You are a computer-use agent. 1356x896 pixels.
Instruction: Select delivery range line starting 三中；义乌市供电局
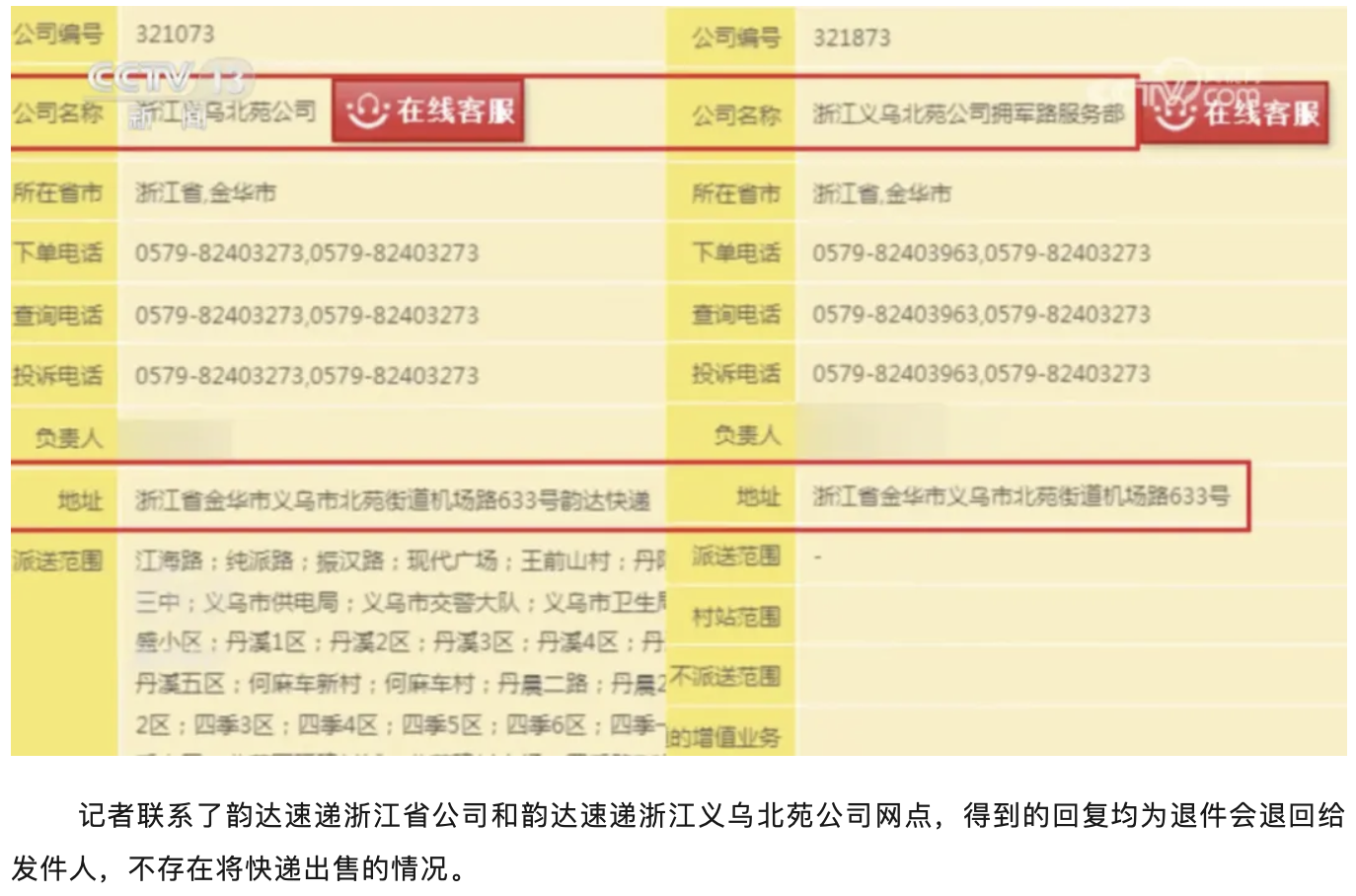401,602
